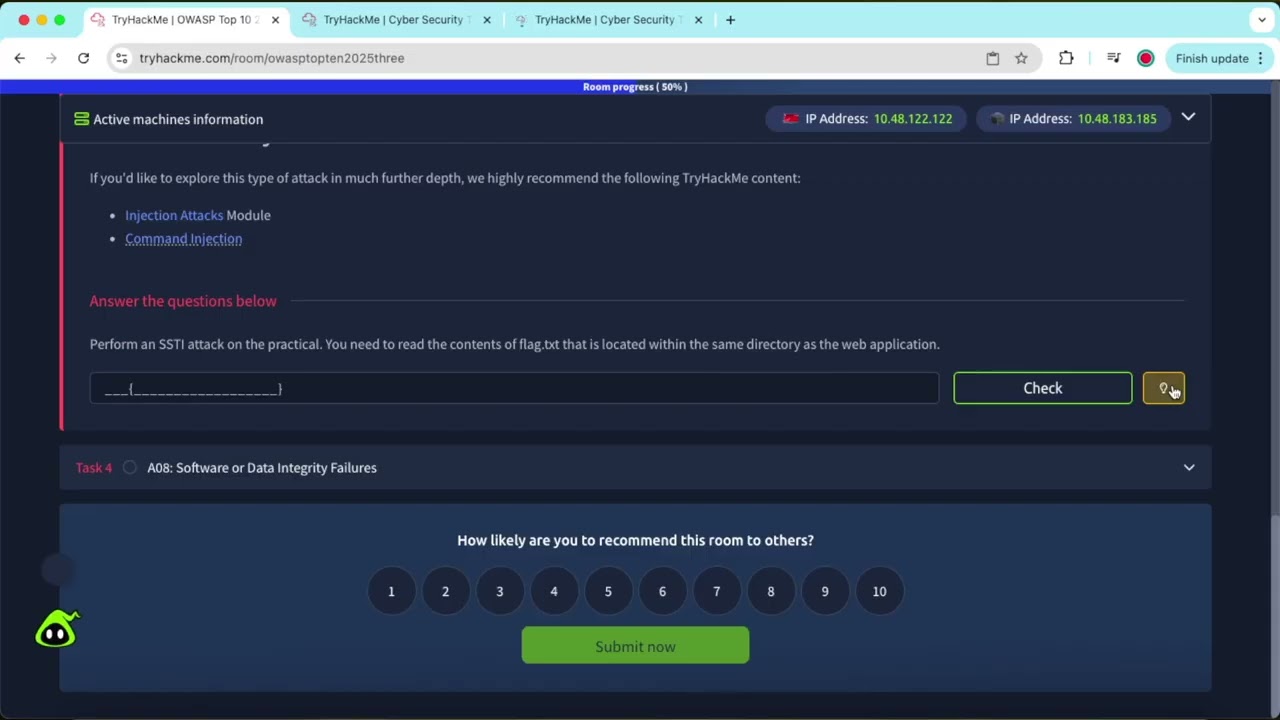1280x720 pixels.
Task: Toggle the Task 4 completion circle
Action: [130, 467]
